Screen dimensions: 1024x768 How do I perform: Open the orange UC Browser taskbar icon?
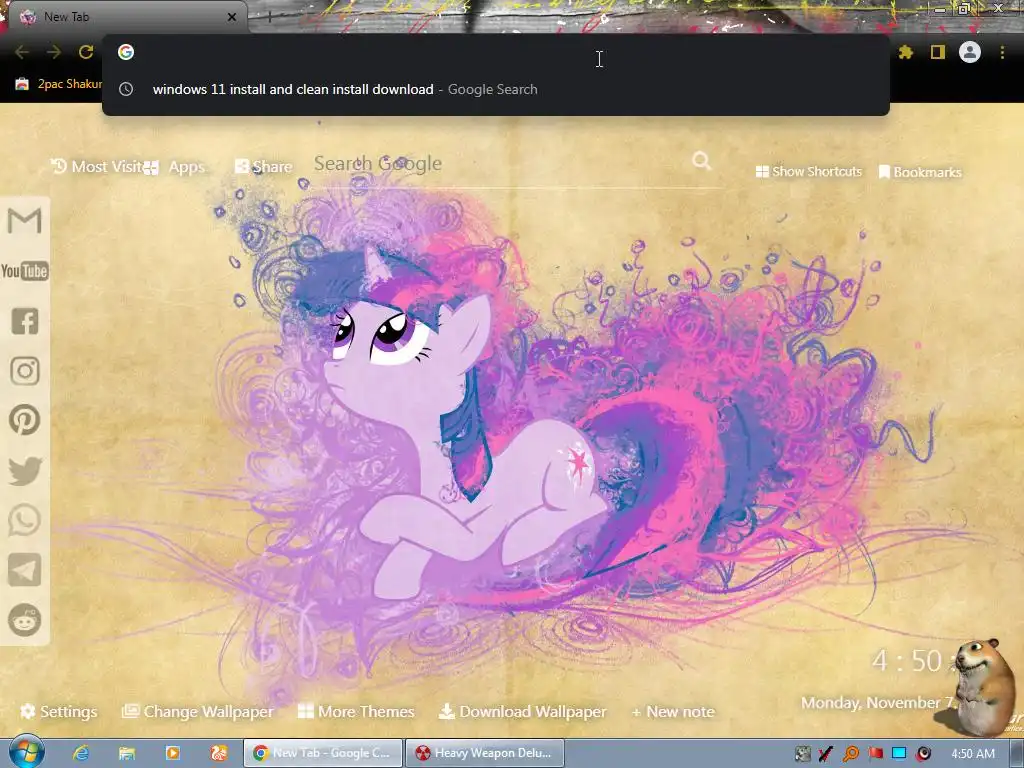(x=219, y=753)
